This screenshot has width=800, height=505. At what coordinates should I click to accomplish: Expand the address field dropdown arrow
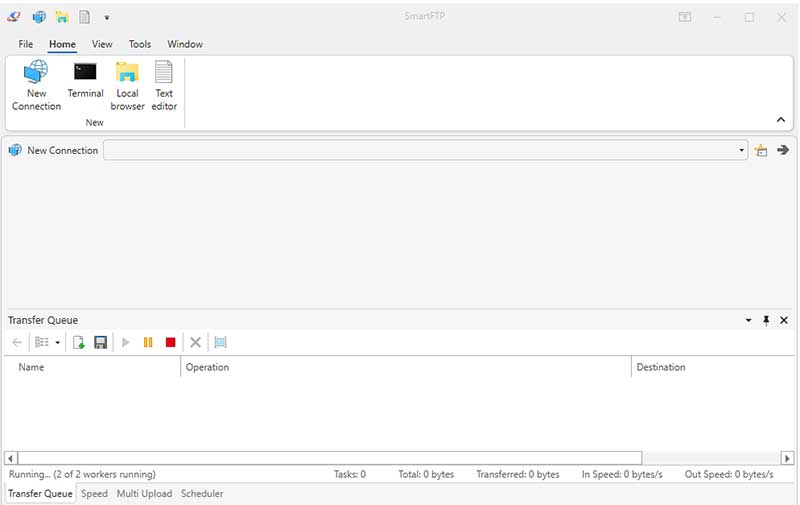point(741,150)
